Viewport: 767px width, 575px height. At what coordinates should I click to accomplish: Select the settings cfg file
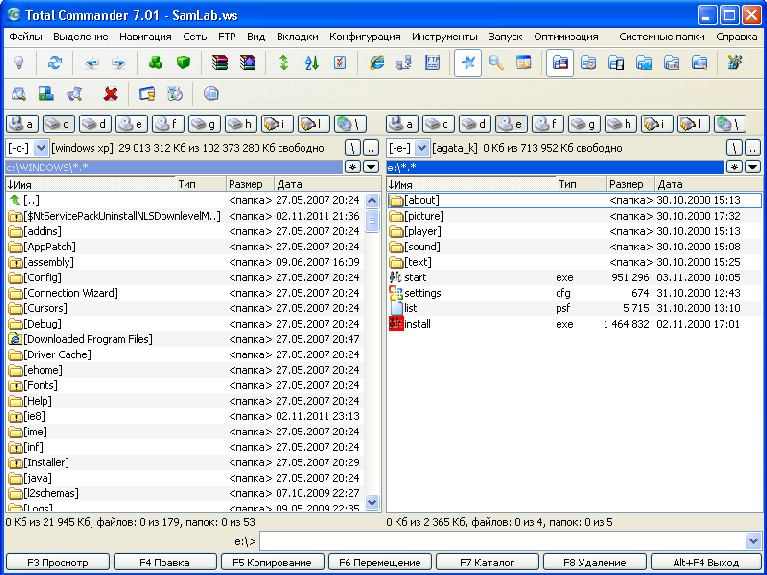point(574,293)
